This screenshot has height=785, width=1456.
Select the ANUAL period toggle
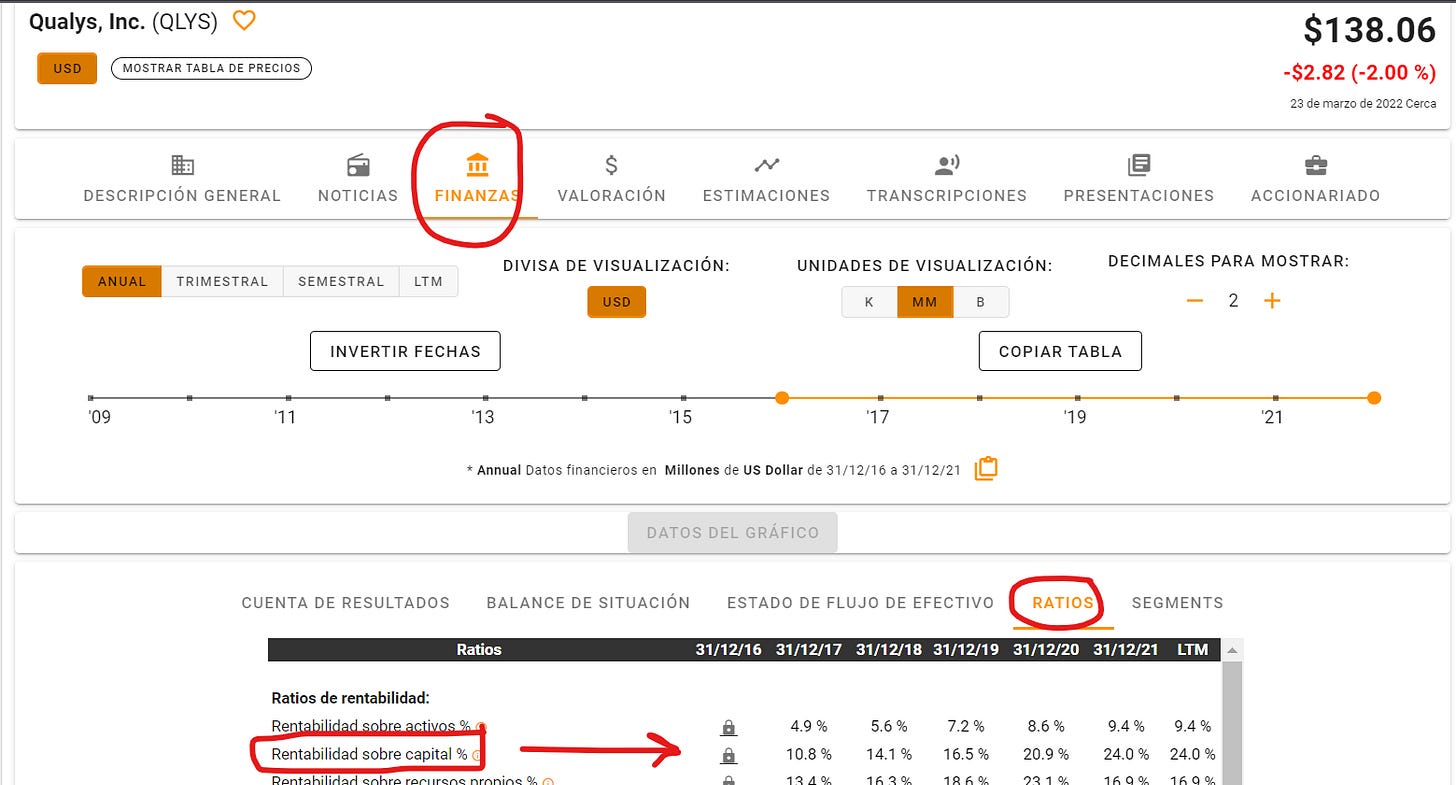pyautogui.click(x=122, y=281)
